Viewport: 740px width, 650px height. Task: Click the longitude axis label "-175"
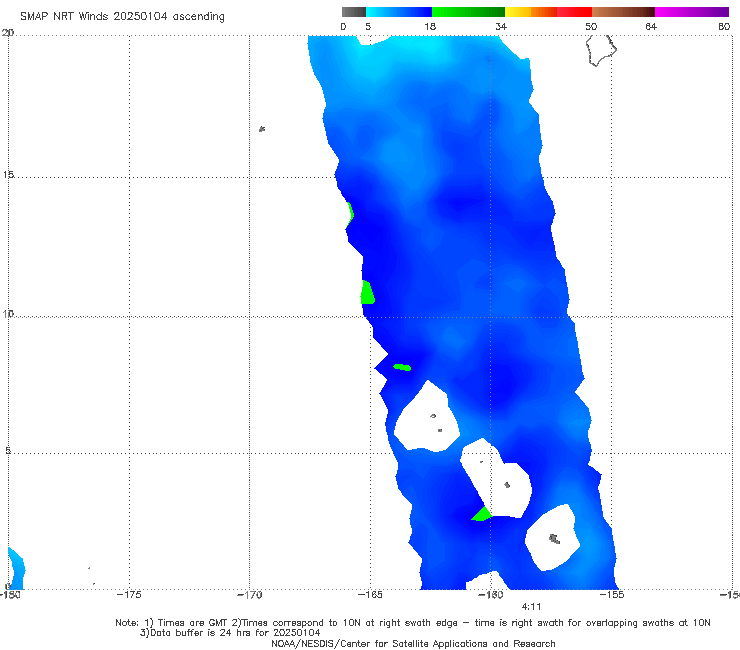[x=129, y=595]
